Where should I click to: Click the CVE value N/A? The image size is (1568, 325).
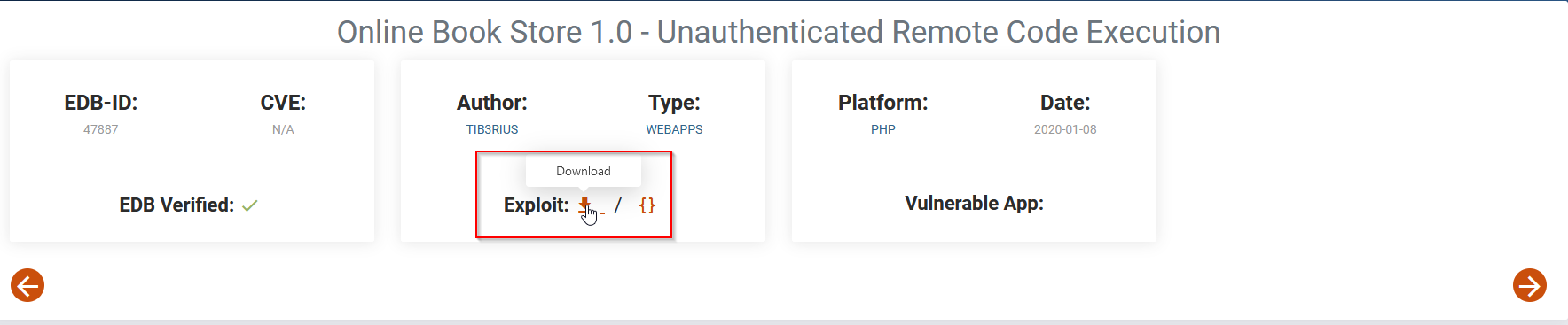283,129
